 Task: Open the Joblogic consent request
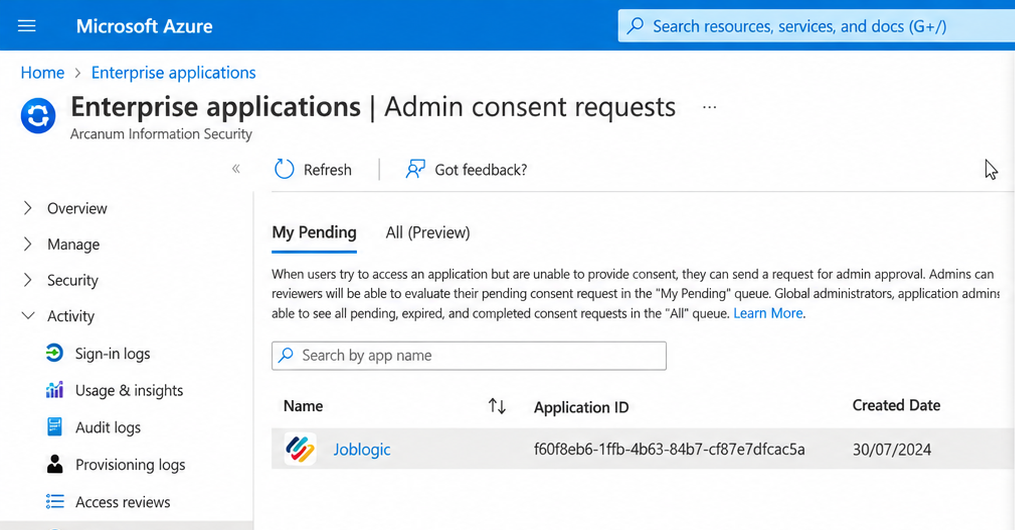362,449
